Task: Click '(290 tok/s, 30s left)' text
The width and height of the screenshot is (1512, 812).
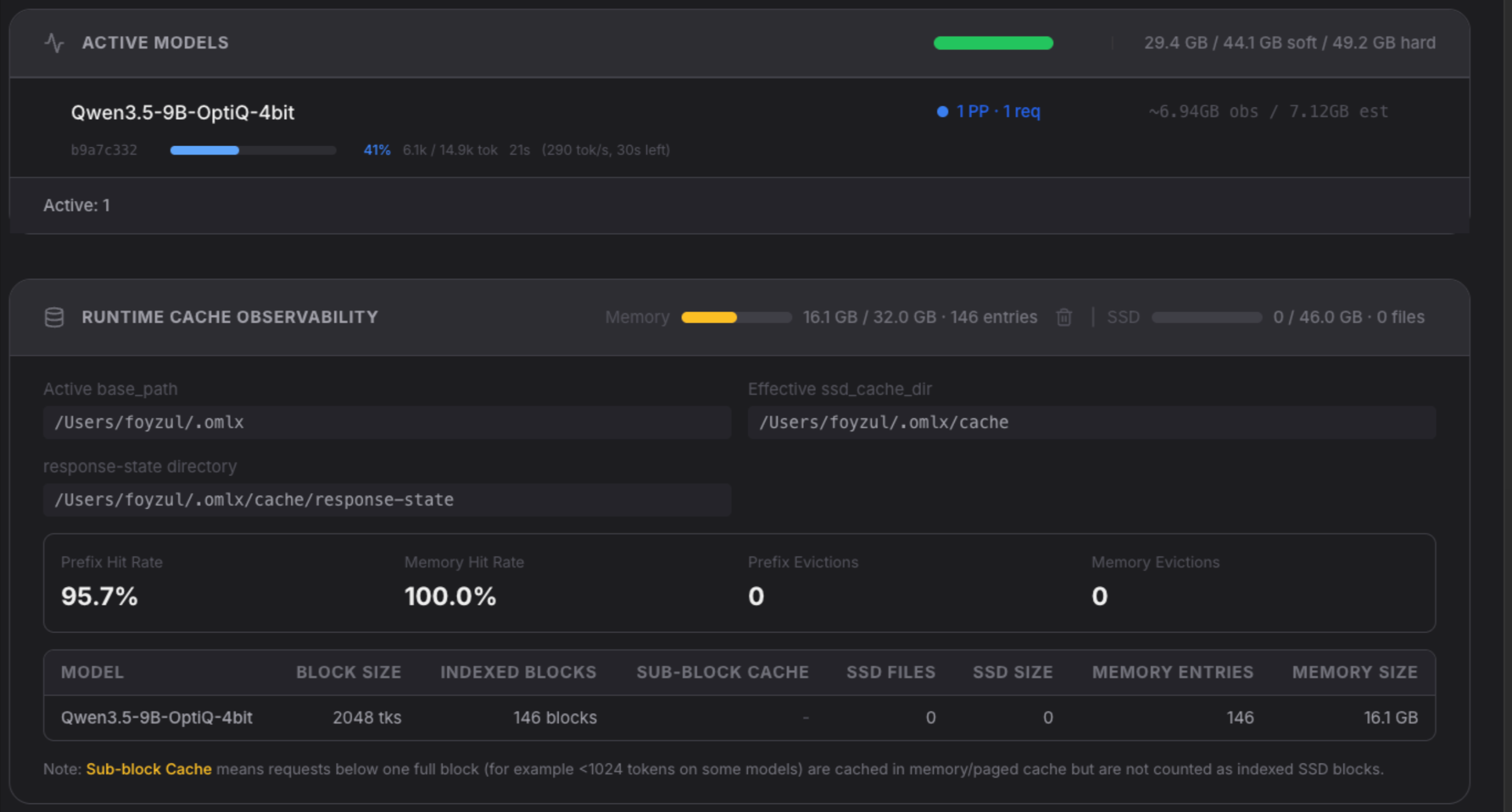Action: [606, 150]
